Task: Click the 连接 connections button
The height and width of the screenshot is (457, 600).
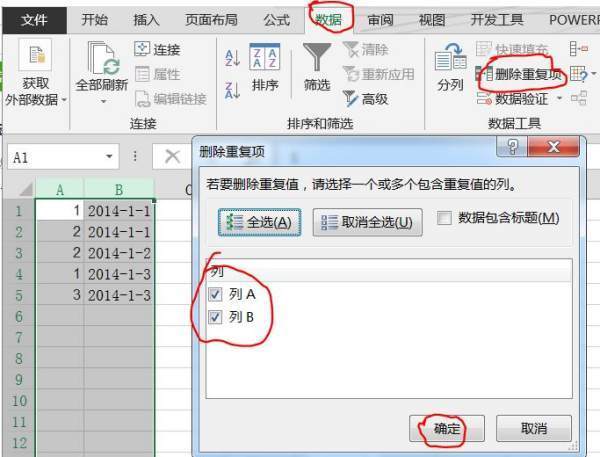Action: tap(157, 49)
